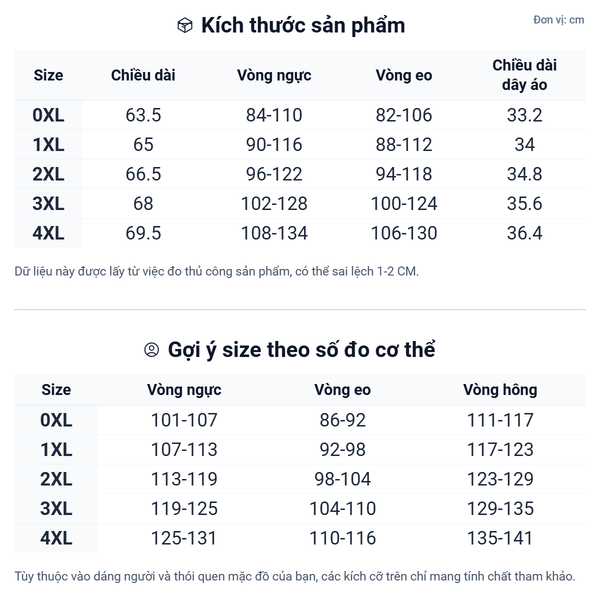Click the Kích thước sản phẩm heading
Screen dimensions: 600x600
tap(303, 26)
